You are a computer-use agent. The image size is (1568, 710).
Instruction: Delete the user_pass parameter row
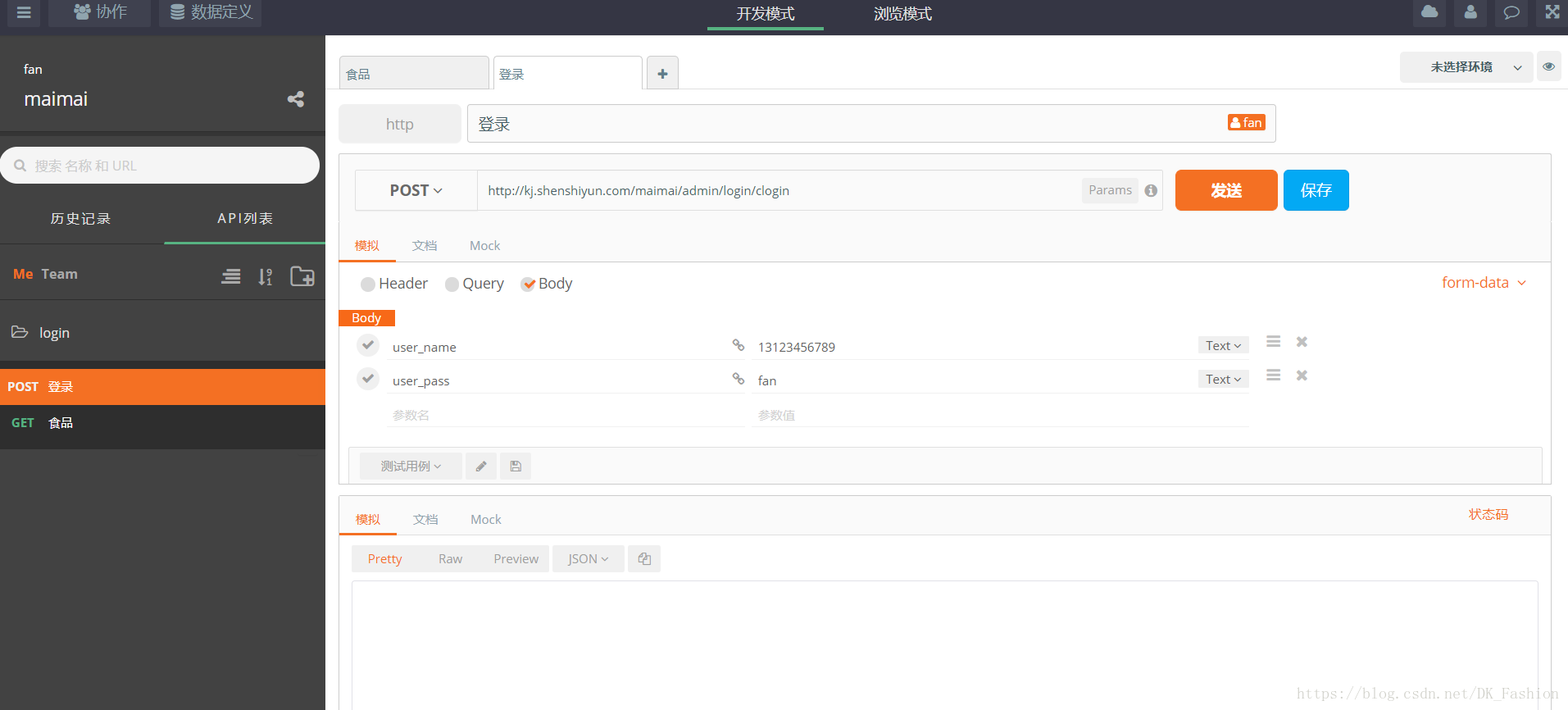[1302, 375]
